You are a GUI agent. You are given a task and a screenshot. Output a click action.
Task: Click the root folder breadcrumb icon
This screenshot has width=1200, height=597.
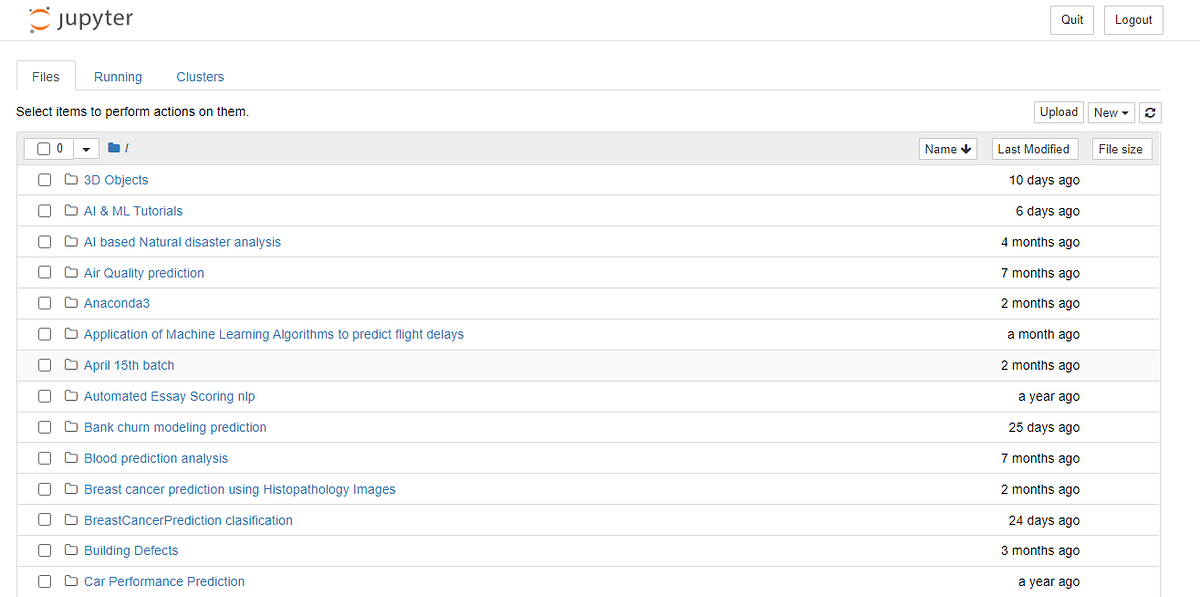(116, 147)
